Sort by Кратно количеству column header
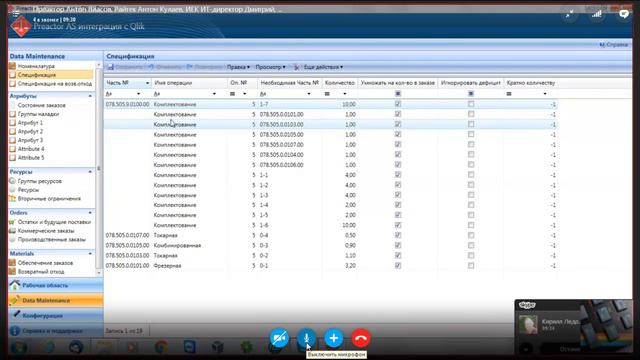The width and height of the screenshot is (640, 360). click(x=531, y=83)
